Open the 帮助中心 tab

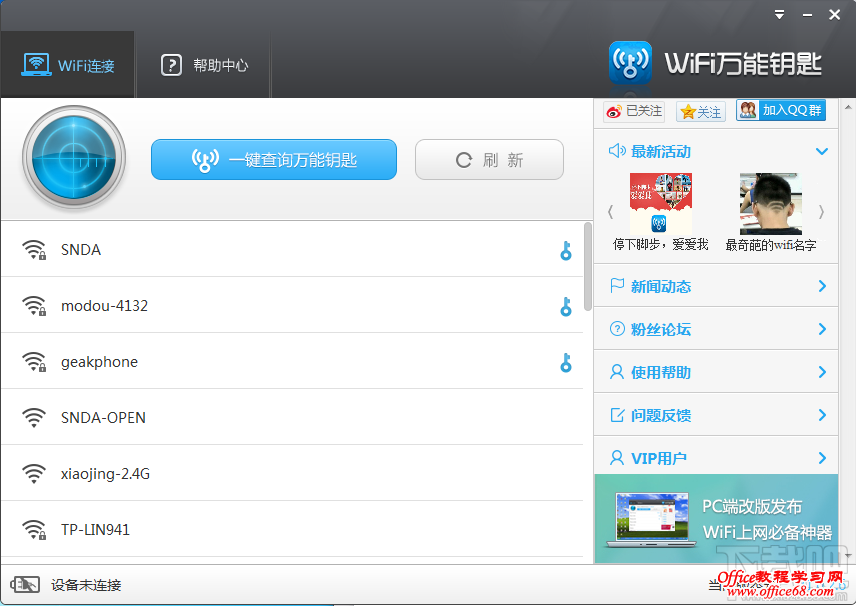(203, 62)
